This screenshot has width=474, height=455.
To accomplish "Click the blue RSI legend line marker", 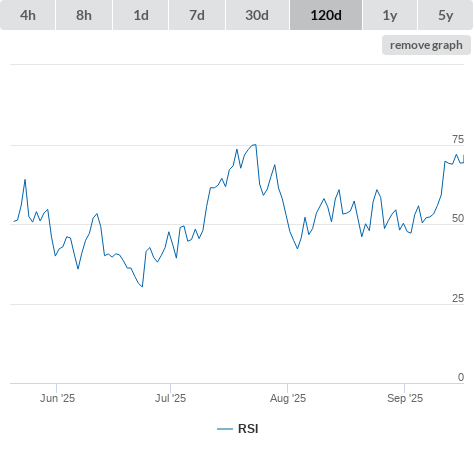I will [225, 429].
